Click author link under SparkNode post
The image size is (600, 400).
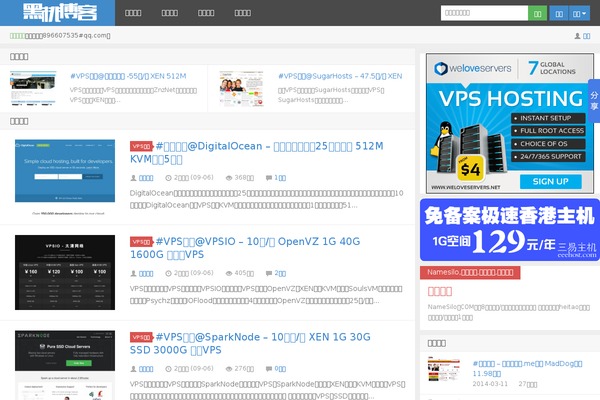point(146,369)
